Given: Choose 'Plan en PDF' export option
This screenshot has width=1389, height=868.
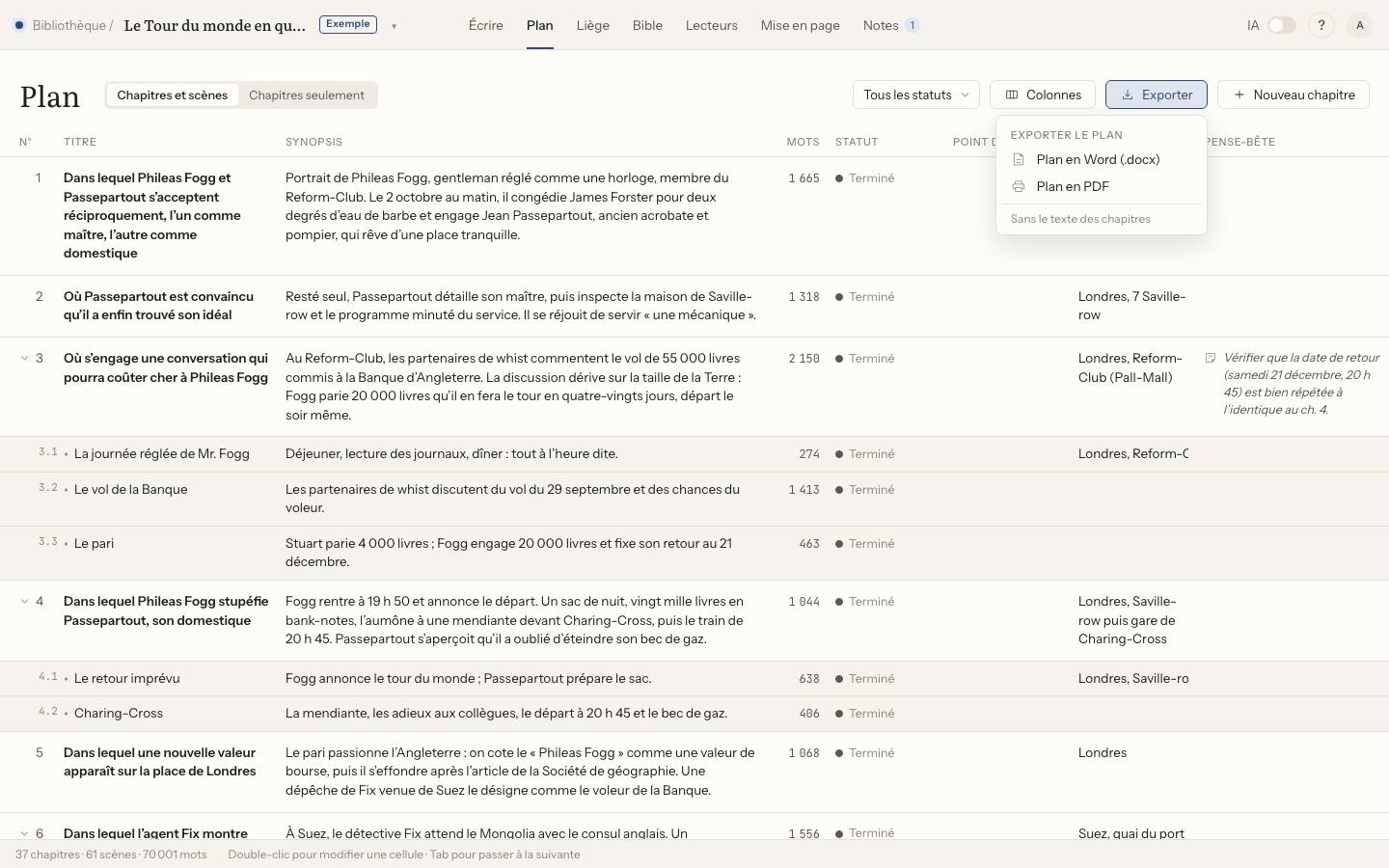Looking at the screenshot, I should [1101, 186].
